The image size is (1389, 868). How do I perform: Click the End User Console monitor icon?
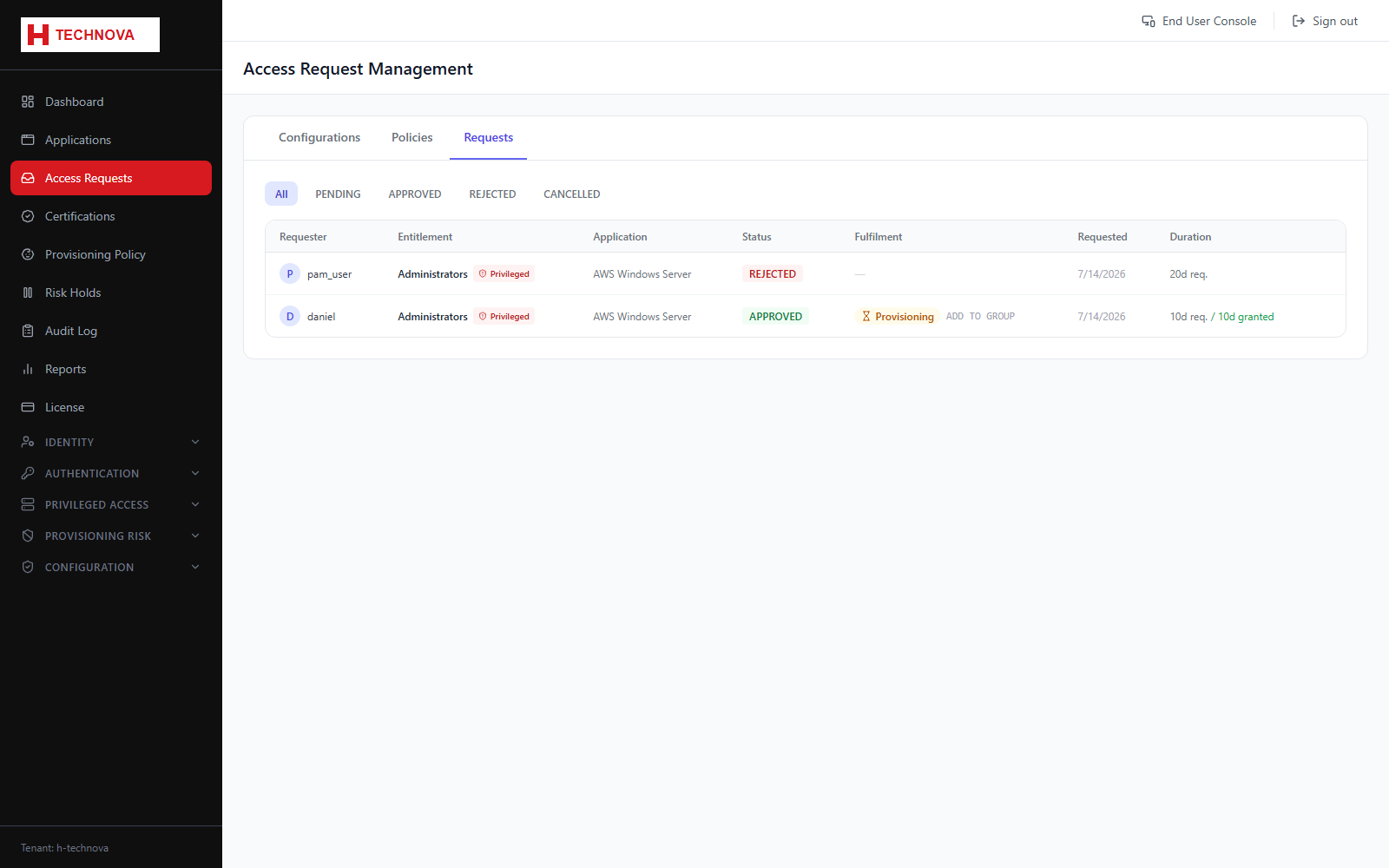[1149, 21]
